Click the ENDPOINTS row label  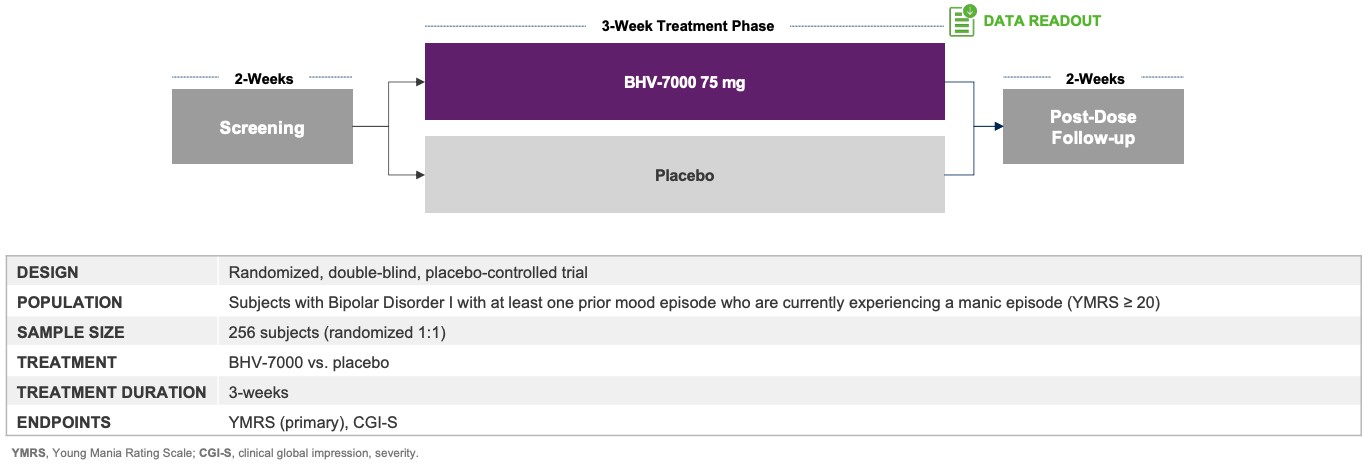pyautogui.click(x=64, y=422)
